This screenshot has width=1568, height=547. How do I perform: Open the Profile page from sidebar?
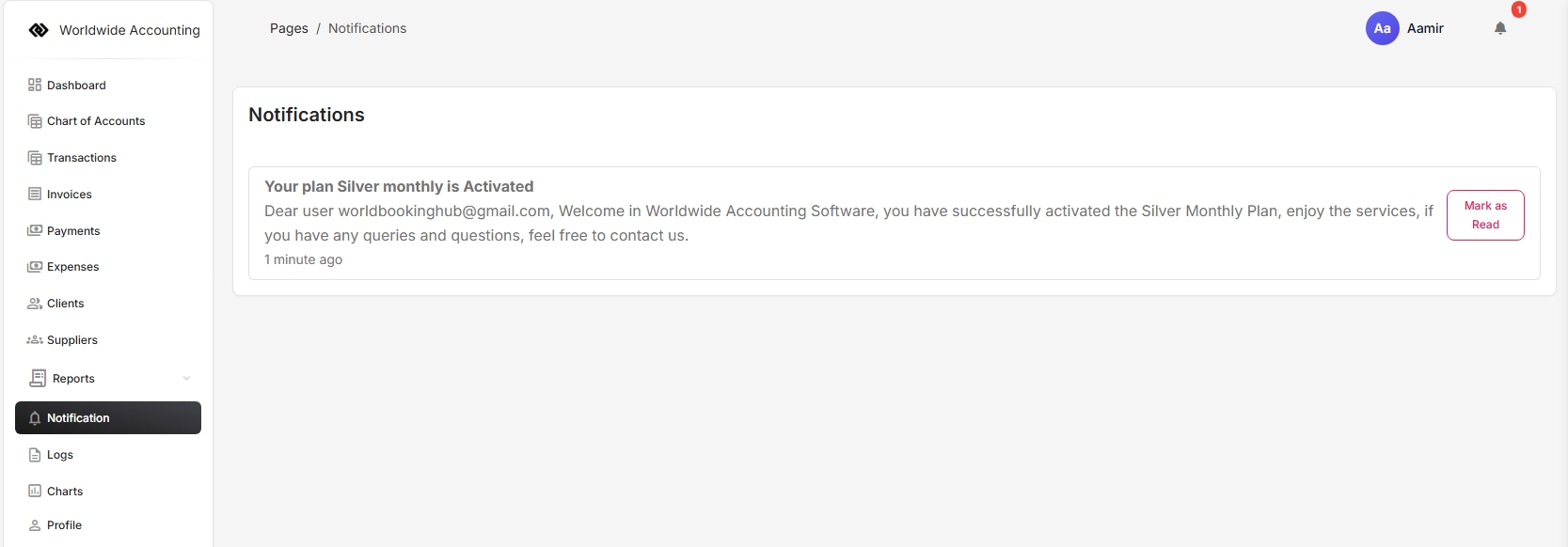click(x=64, y=525)
